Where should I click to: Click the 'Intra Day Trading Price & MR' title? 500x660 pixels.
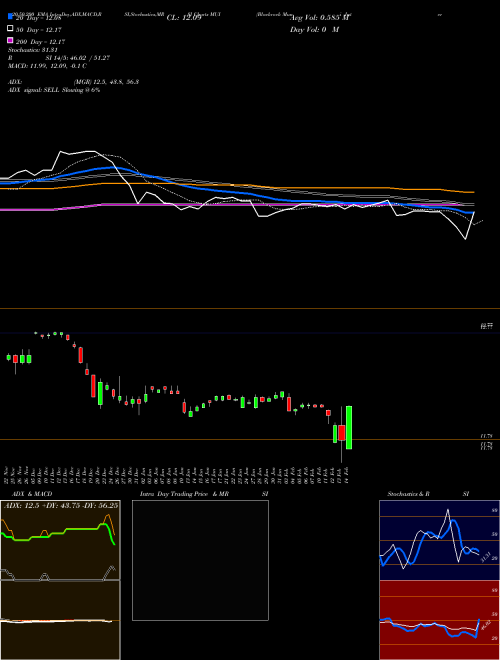184,494
